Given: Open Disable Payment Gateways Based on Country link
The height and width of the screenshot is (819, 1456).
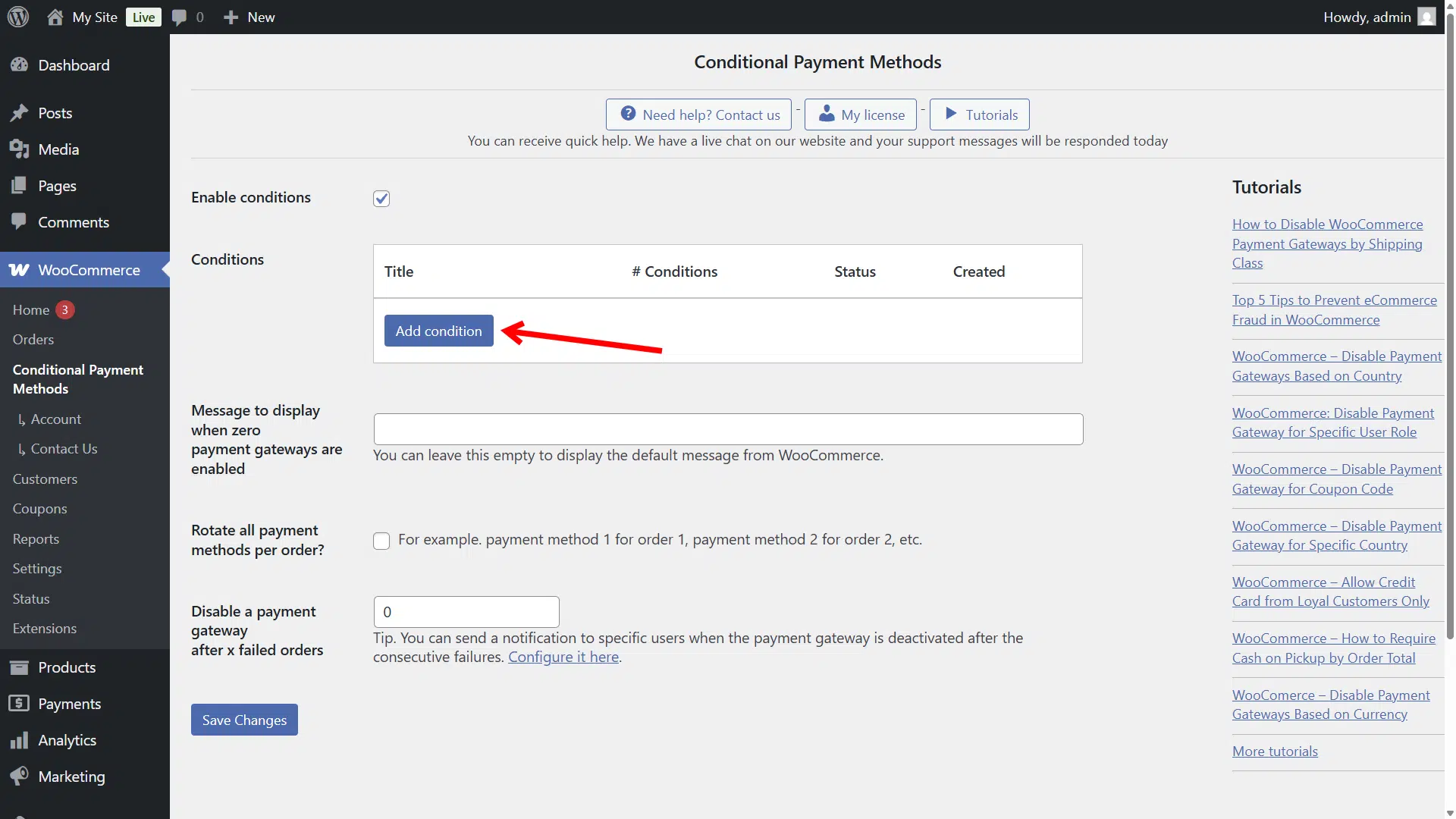Looking at the screenshot, I should (x=1336, y=366).
